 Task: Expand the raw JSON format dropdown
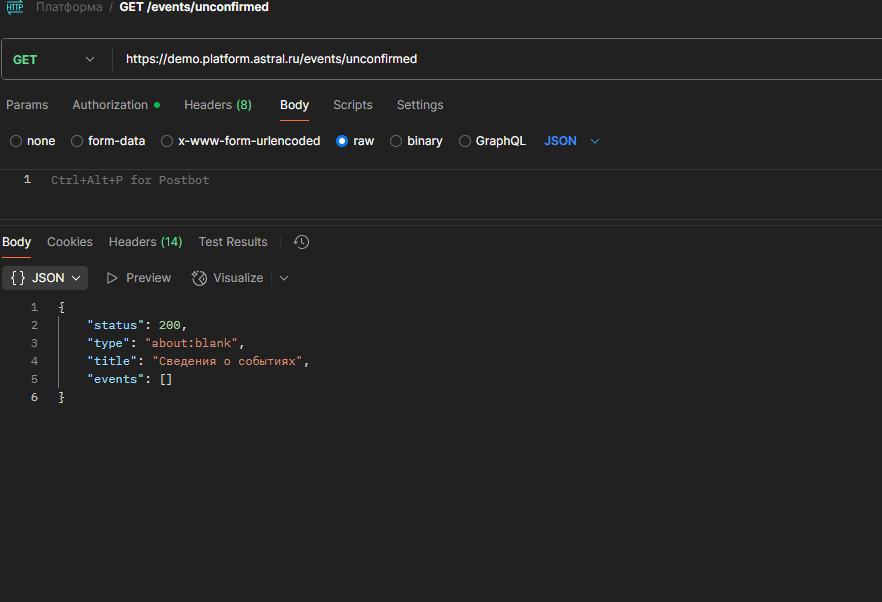point(572,141)
